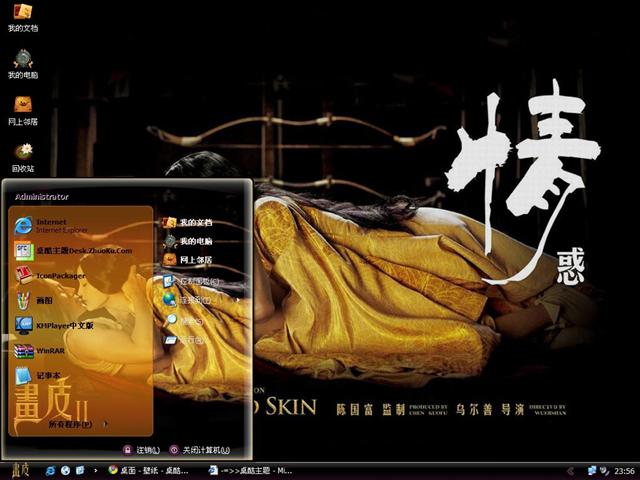Image resolution: width=640 pixels, height=480 pixels.
Task: Expand hidden system tray icons arrow
Action: click(571, 471)
